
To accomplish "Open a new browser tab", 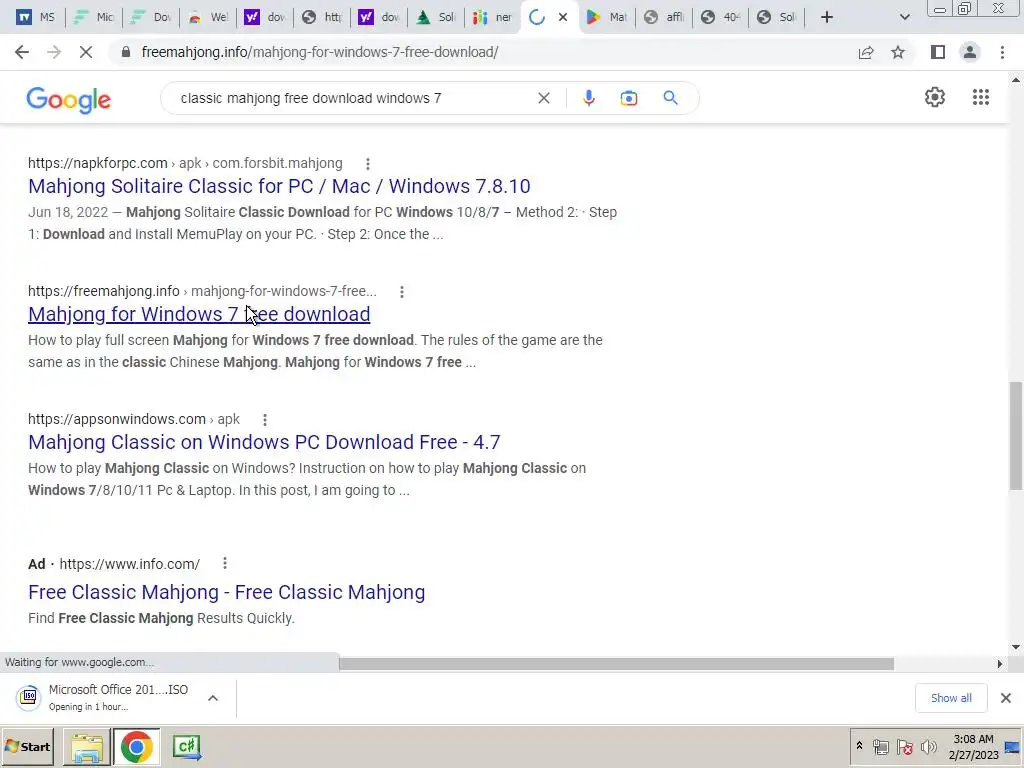I will [x=827, y=17].
